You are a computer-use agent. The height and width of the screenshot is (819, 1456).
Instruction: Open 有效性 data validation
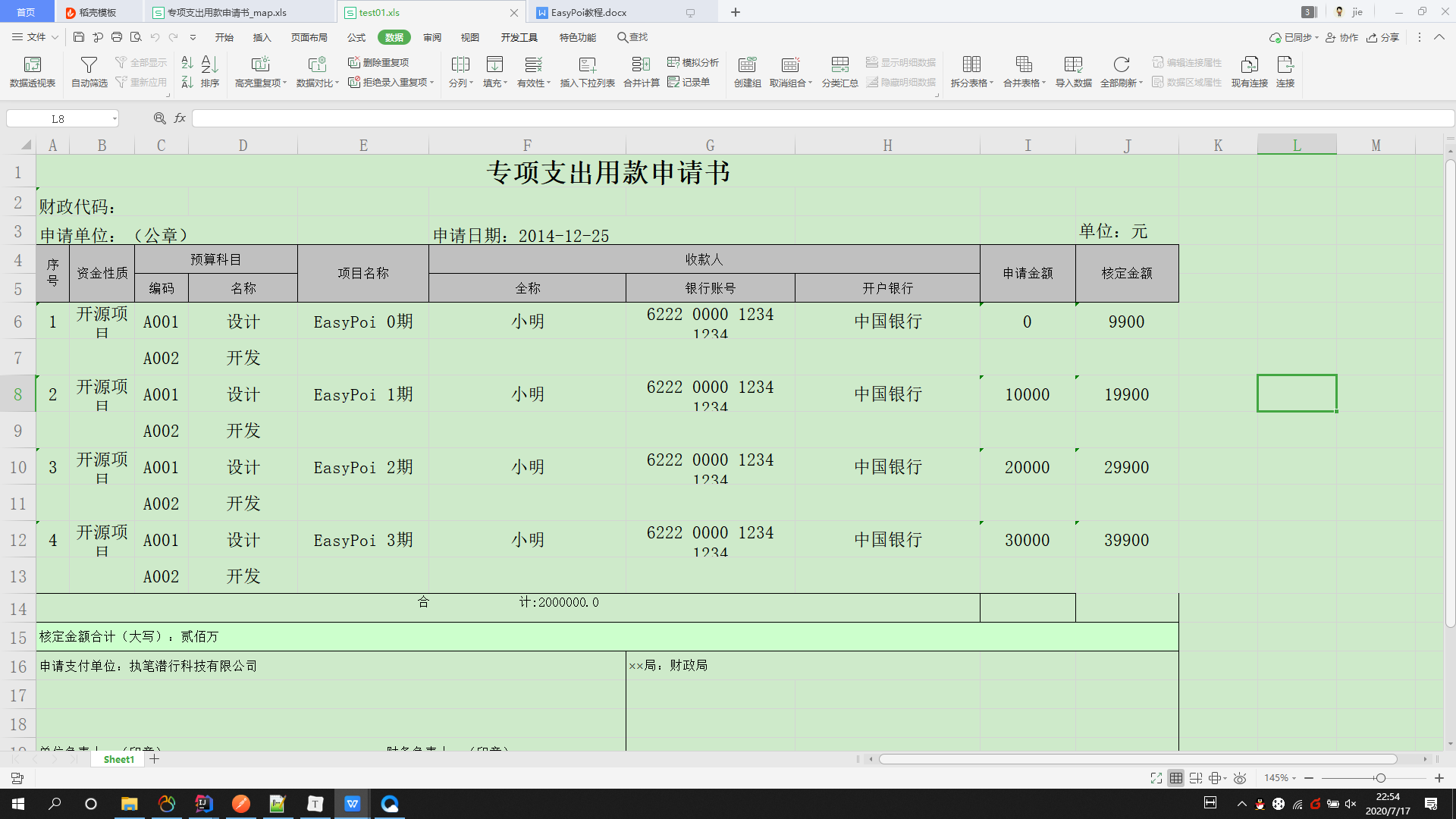531,71
